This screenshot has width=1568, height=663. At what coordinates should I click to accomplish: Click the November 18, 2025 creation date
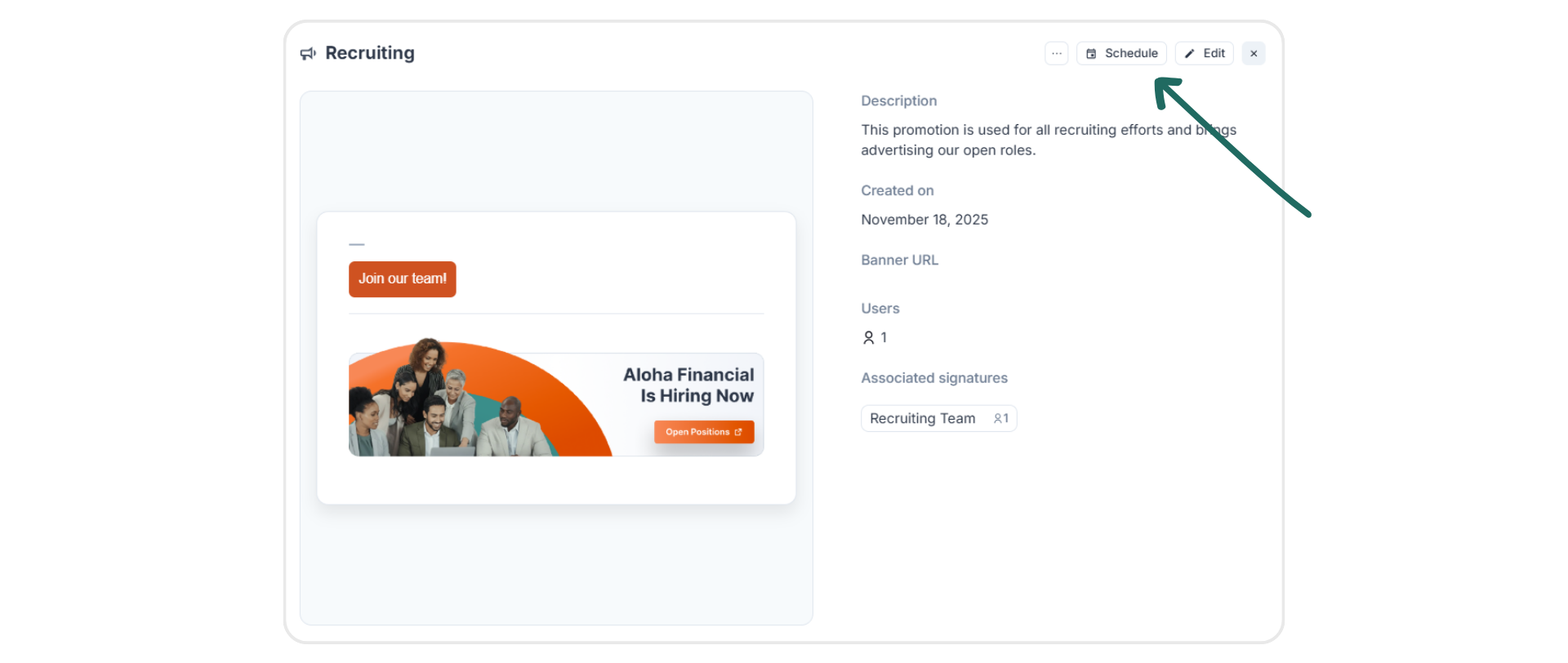(x=924, y=220)
